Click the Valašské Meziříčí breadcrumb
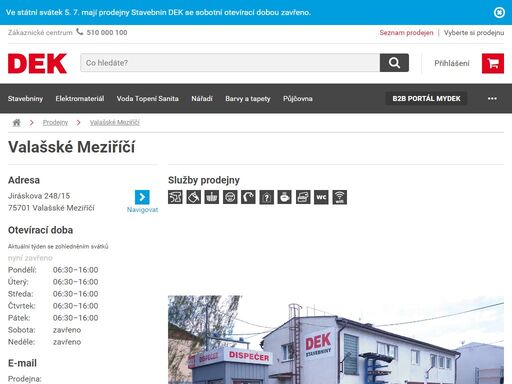The image size is (512, 384). click(115, 123)
